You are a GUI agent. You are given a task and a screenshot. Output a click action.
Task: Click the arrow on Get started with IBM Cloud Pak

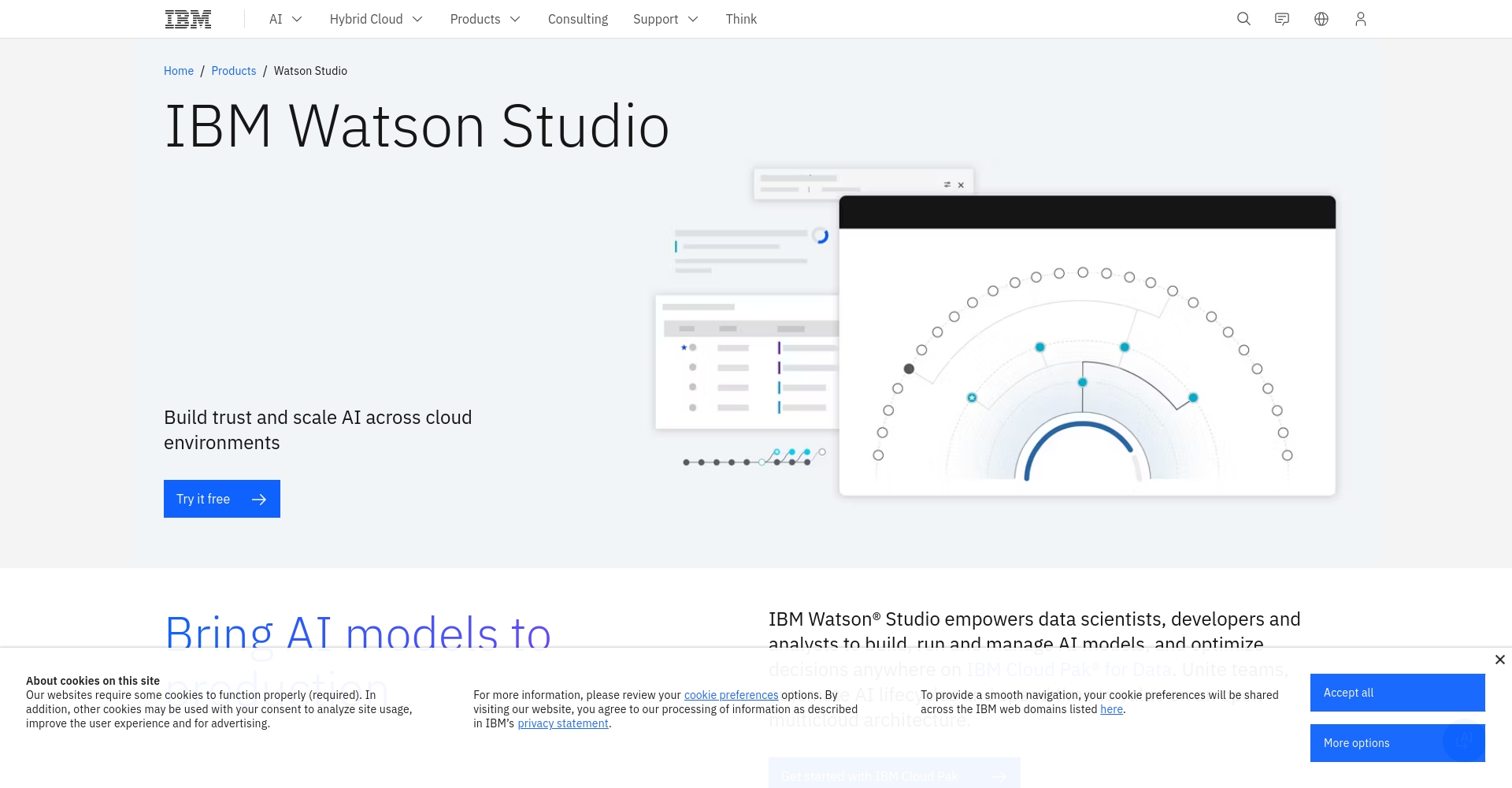pyautogui.click(x=999, y=775)
